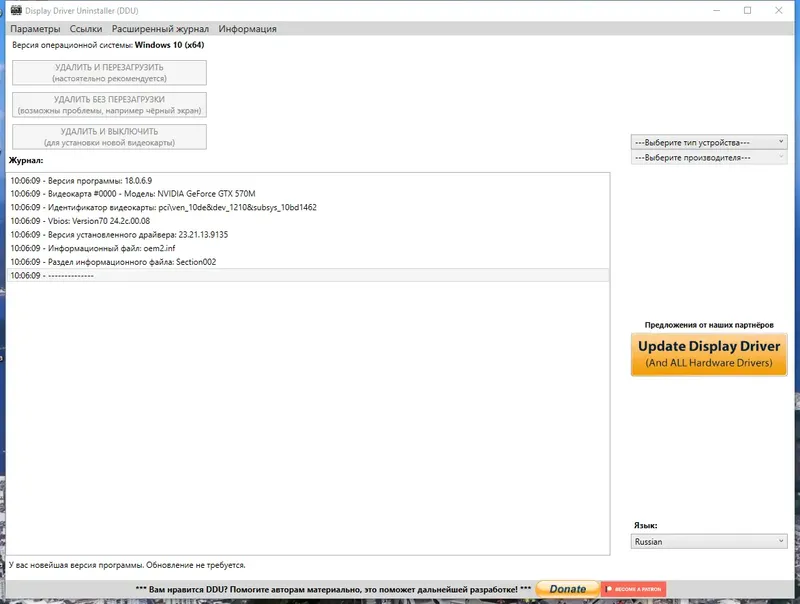Open the Информация menu
This screenshot has width=800, height=604.
pyautogui.click(x=250, y=29)
